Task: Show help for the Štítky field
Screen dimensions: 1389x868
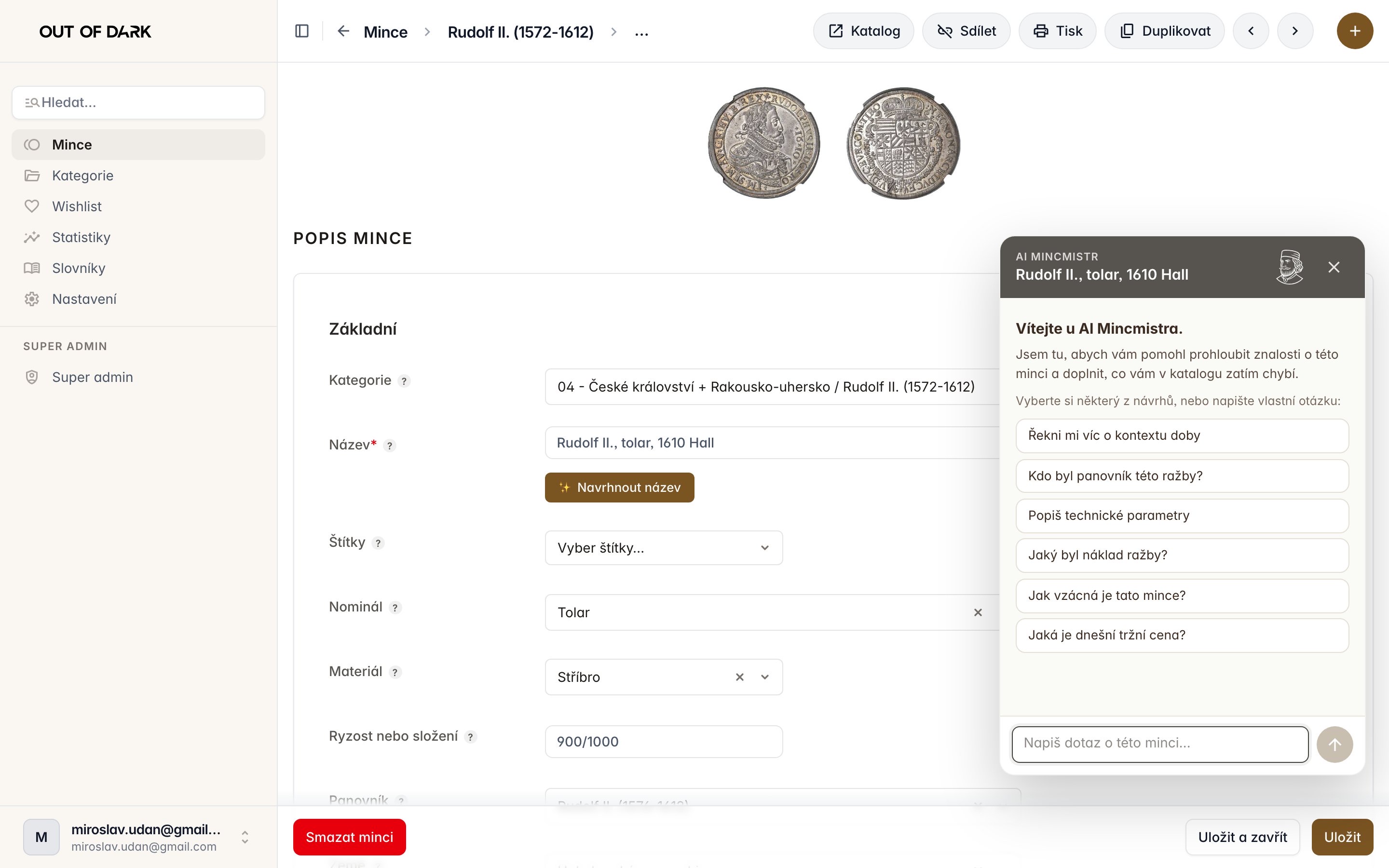Action: pos(378,543)
